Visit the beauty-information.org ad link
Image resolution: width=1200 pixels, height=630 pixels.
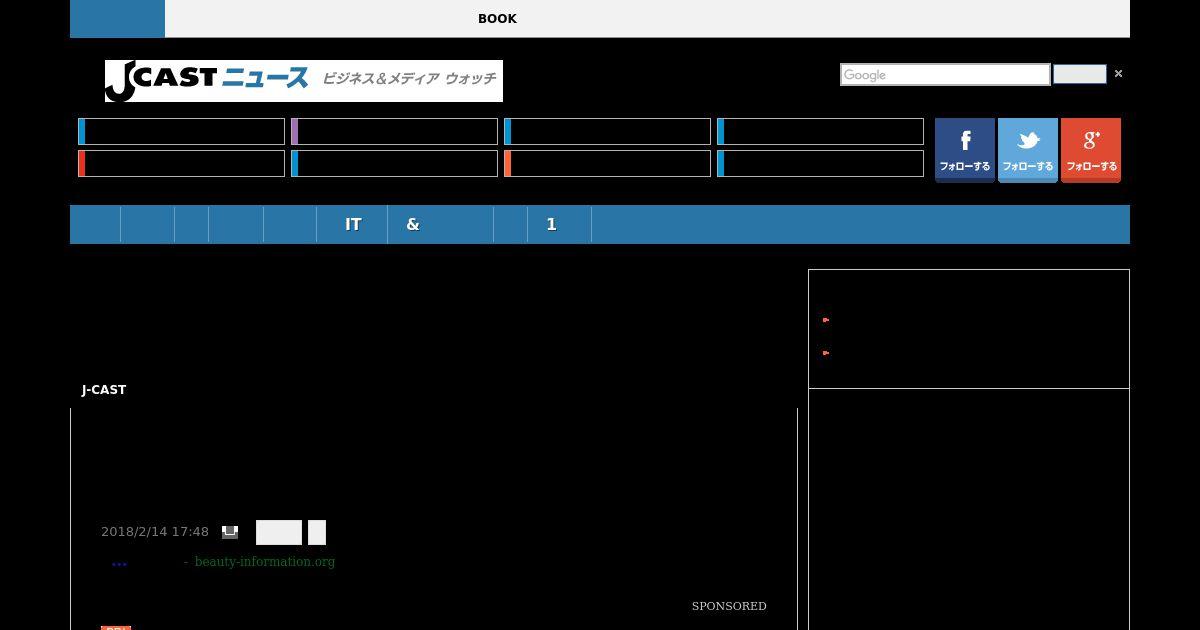265,562
